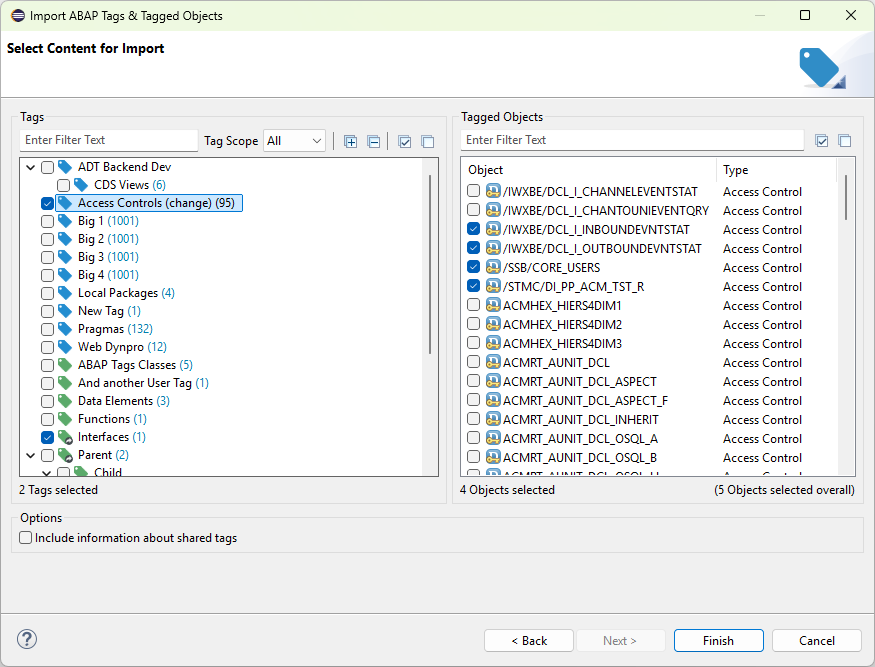875x667 pixels.
Task: Enable Include information about shared tags
Action: point(26,538)
